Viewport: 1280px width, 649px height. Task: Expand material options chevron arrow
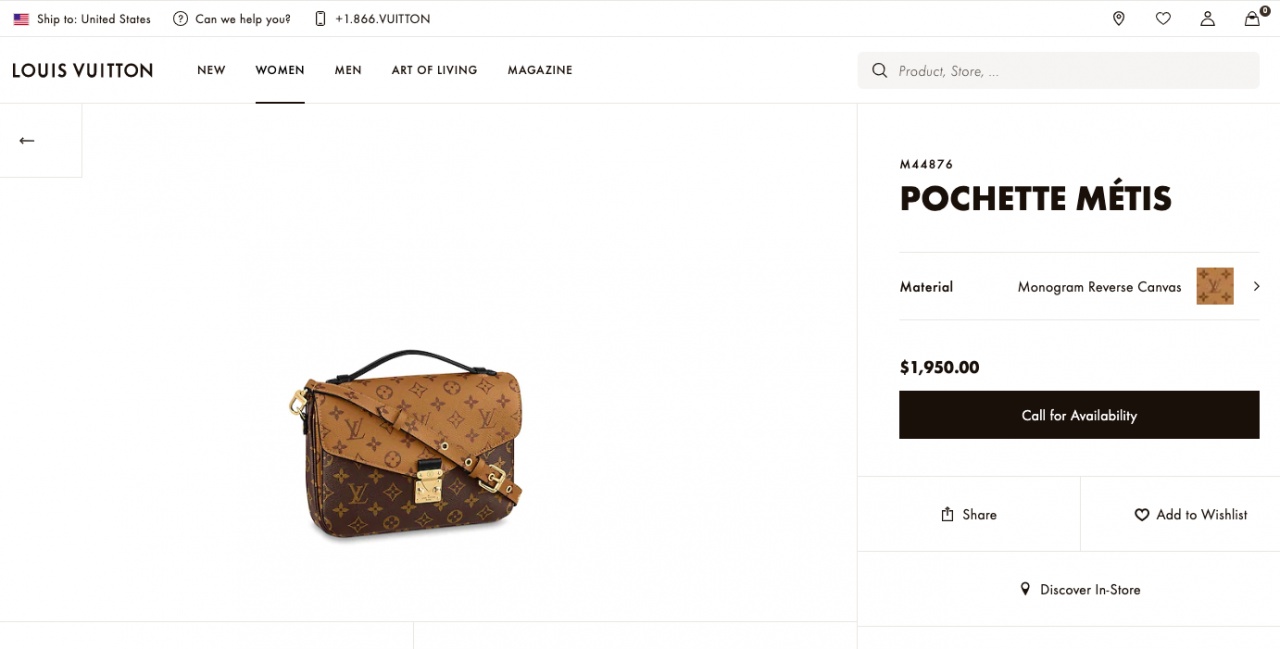tap(1256, 286)
